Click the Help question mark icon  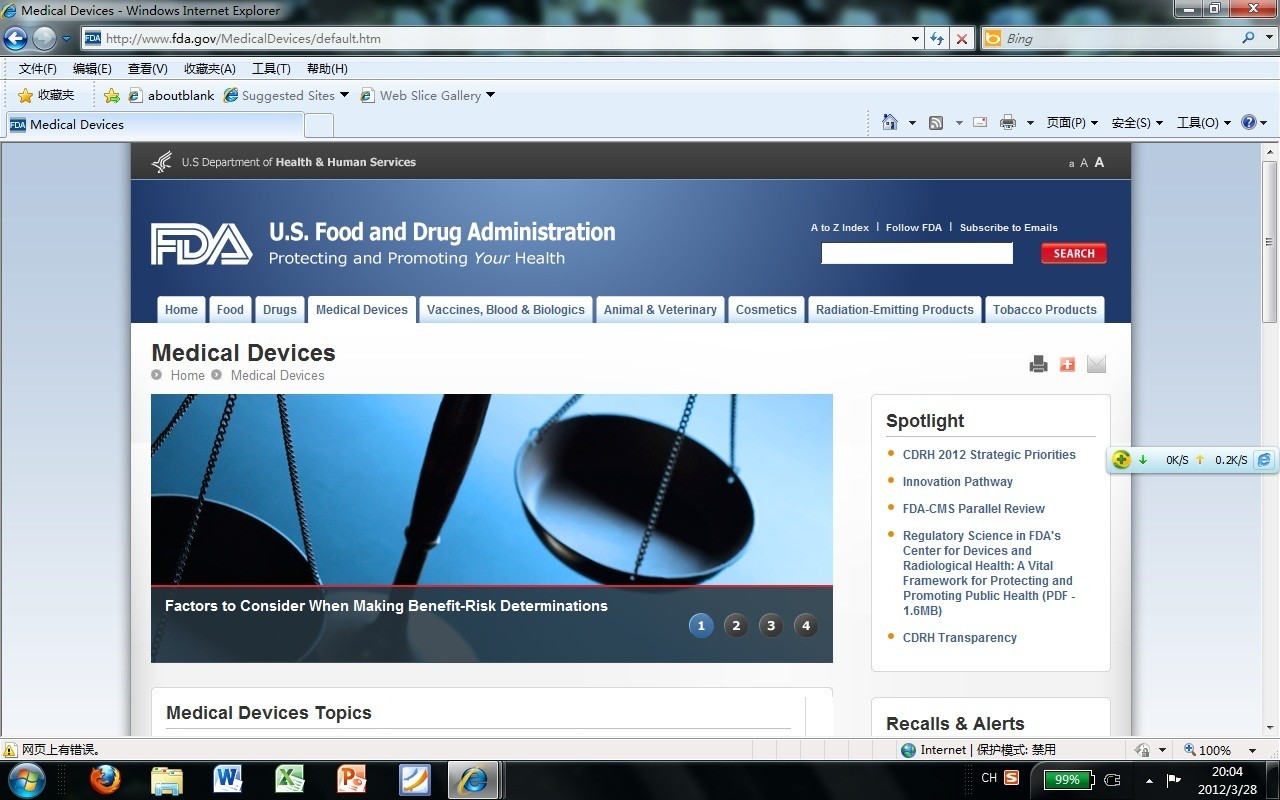1248,122
